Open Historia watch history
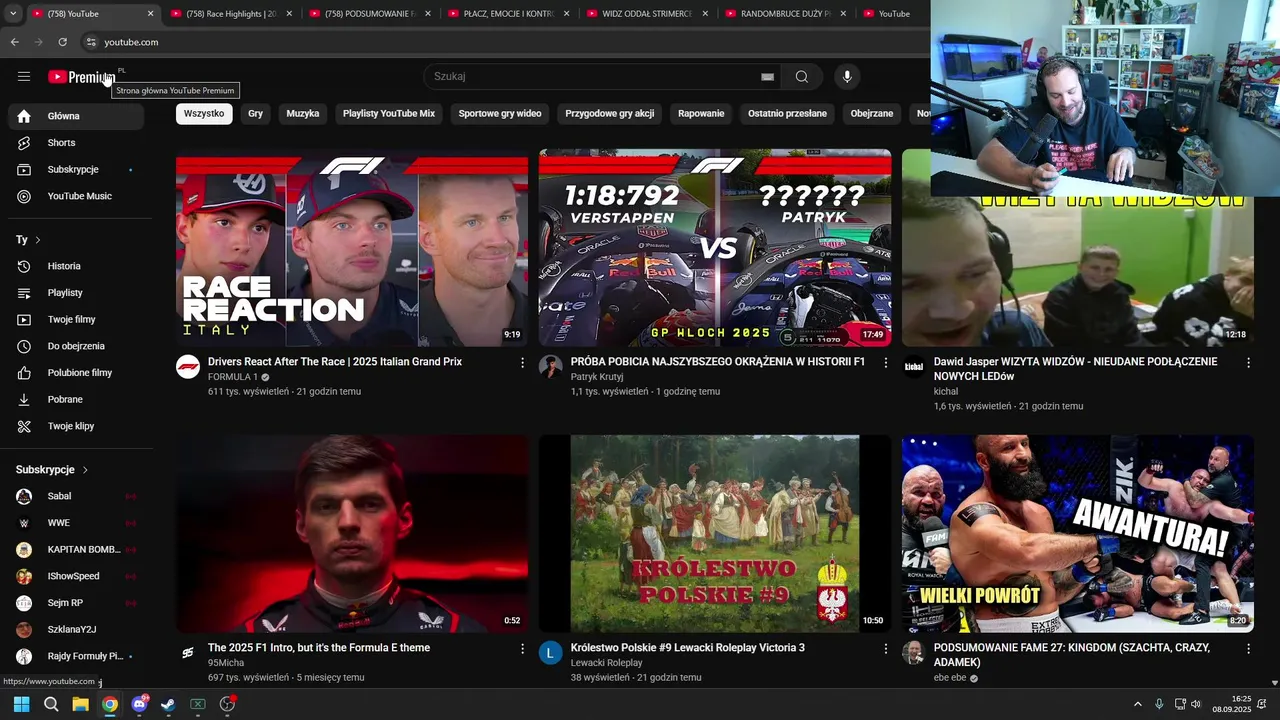This screenshot has width=1280, height=720. pyautogui.click(x=76, y=266)
